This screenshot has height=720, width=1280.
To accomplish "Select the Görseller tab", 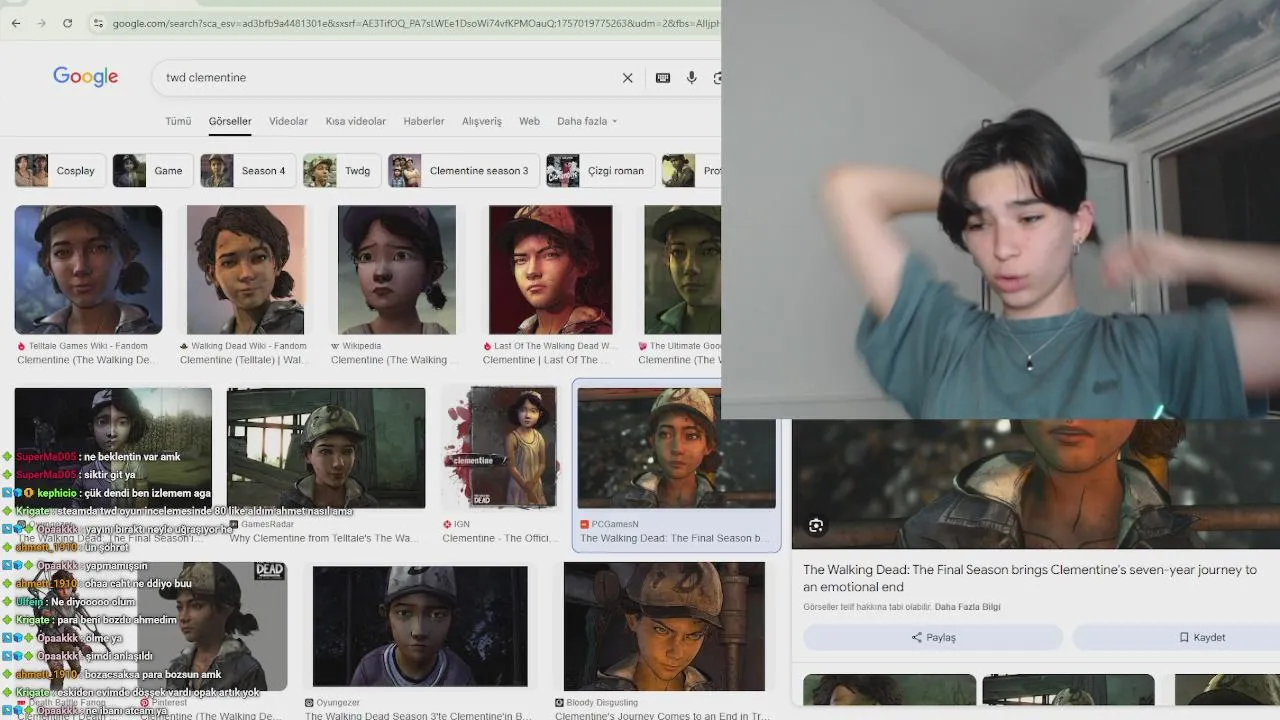I will click(x=230, y=121).
